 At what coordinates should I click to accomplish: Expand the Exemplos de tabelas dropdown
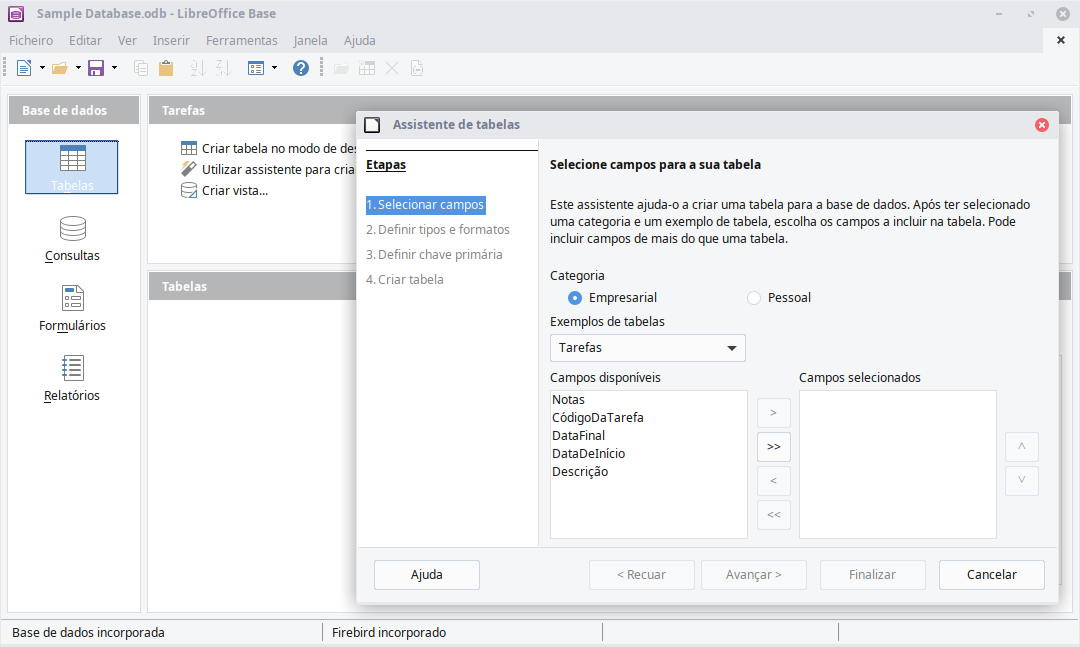click(732, 348)
